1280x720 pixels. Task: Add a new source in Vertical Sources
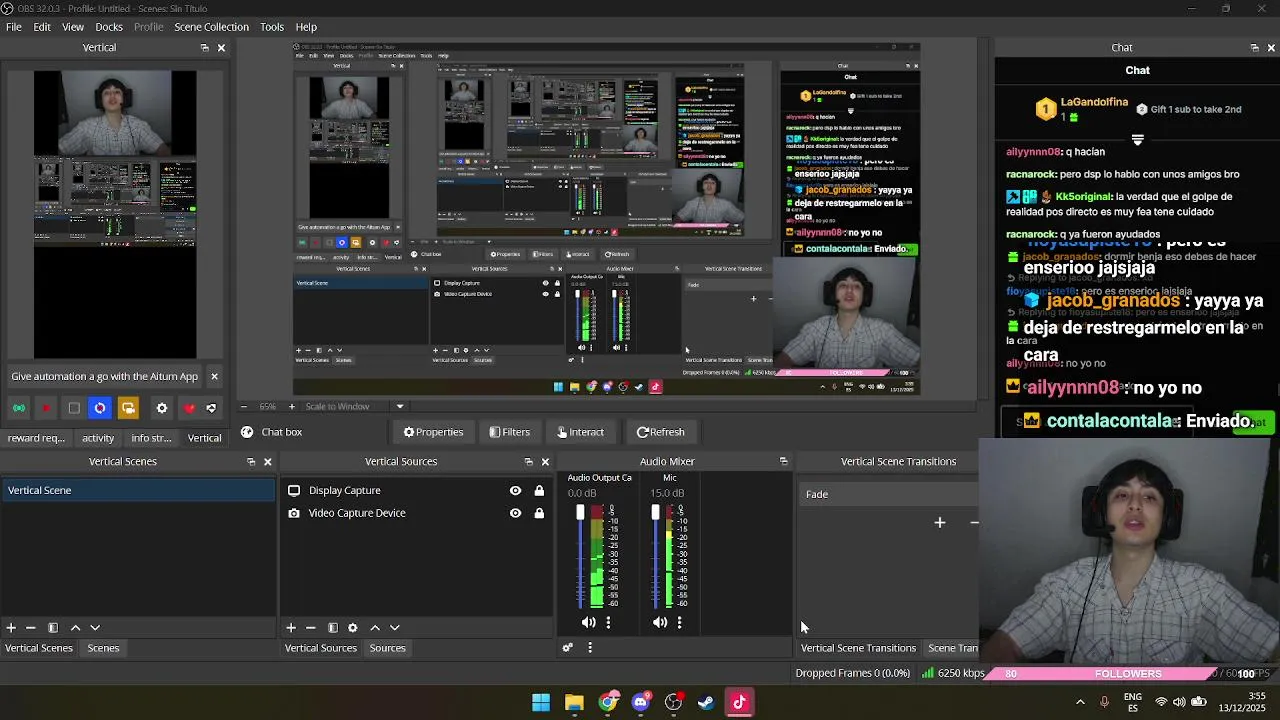[291, 628]
